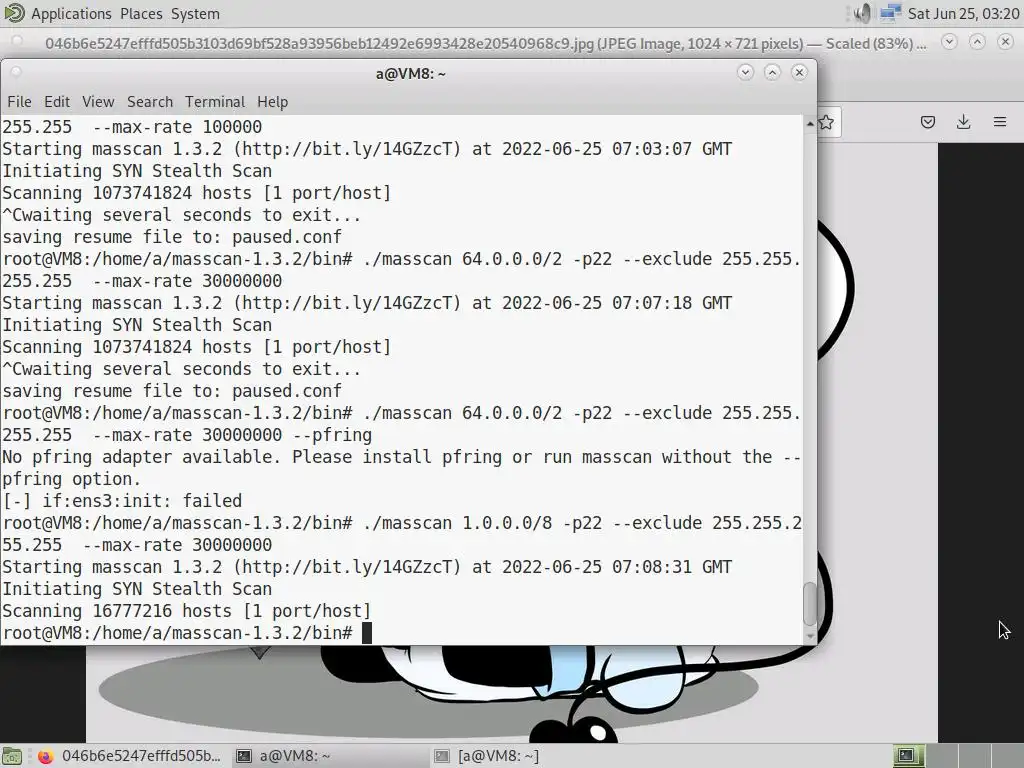Open the Pocket save icon in Firefox toolbar
1024x768 pixels.
928,122
